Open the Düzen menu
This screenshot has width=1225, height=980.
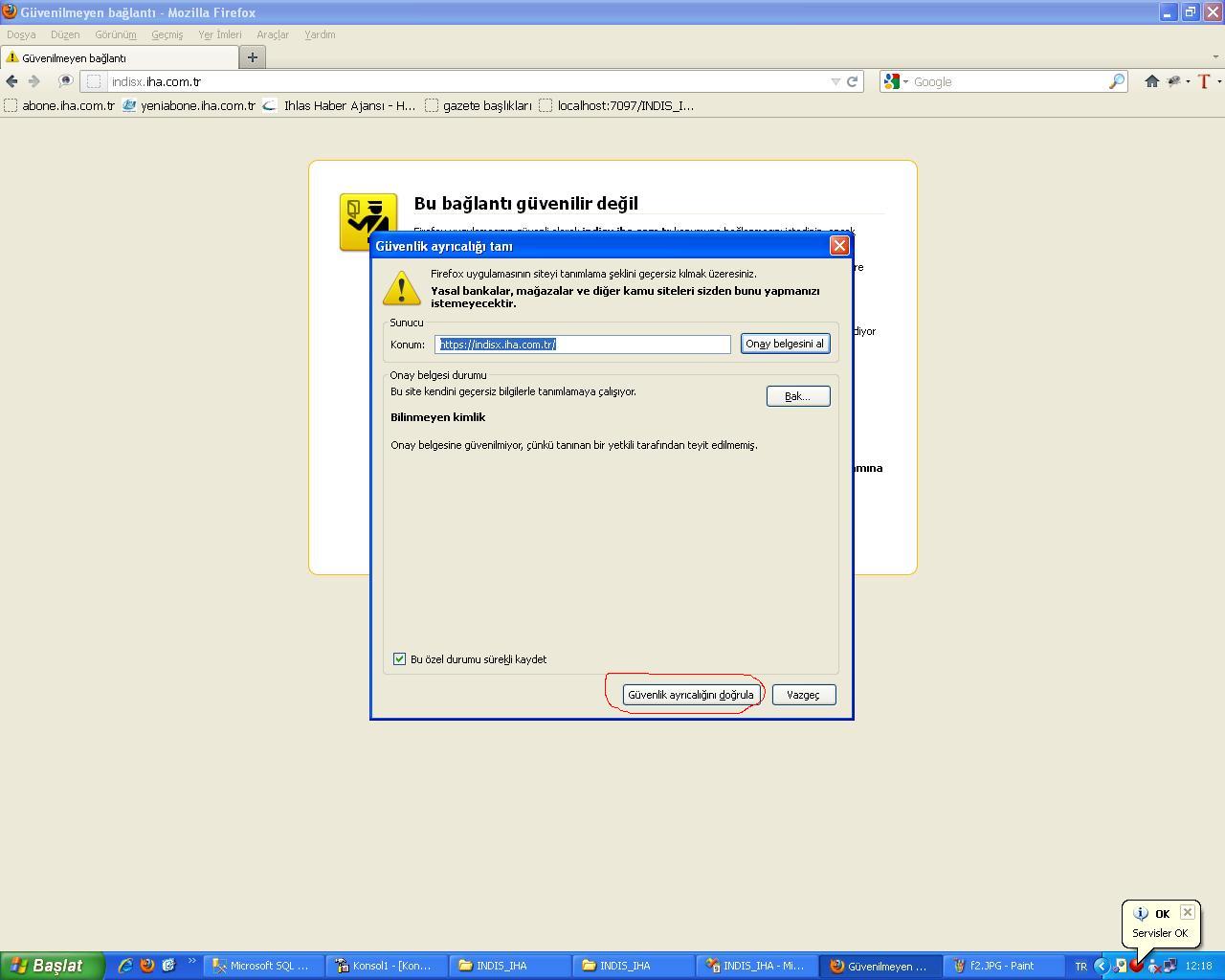65,34
